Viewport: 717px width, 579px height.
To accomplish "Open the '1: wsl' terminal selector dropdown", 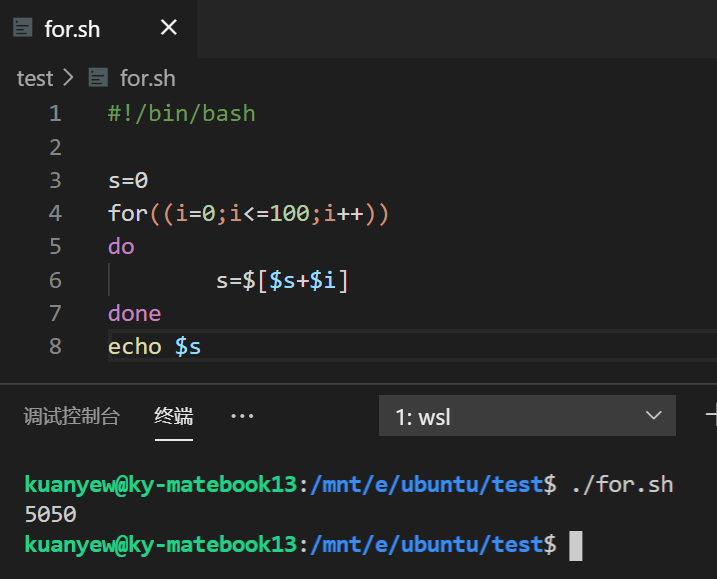I will pyautogui.click(x=527, y=416).
